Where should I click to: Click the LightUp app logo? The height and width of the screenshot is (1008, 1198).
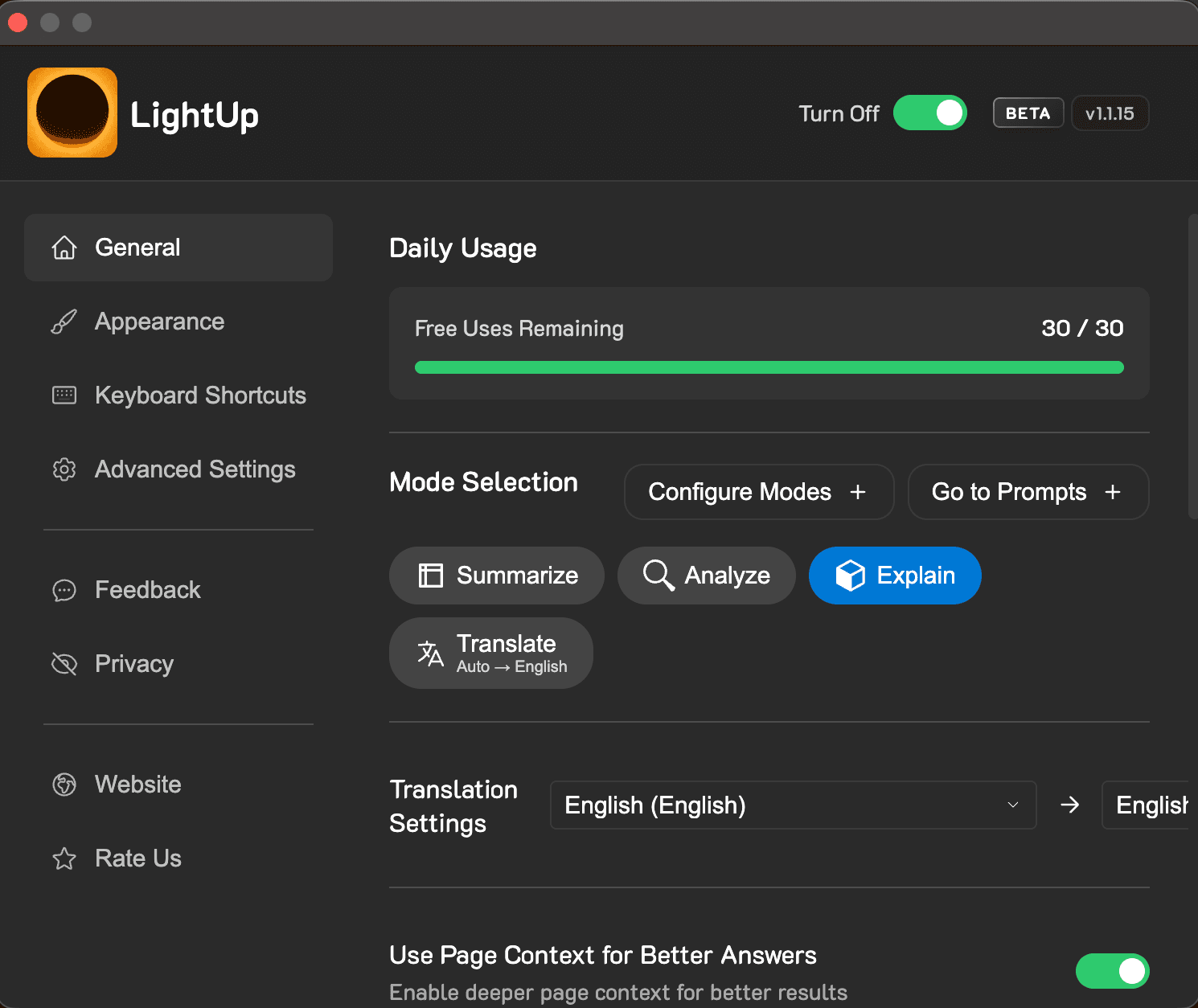tap(72, 113)
